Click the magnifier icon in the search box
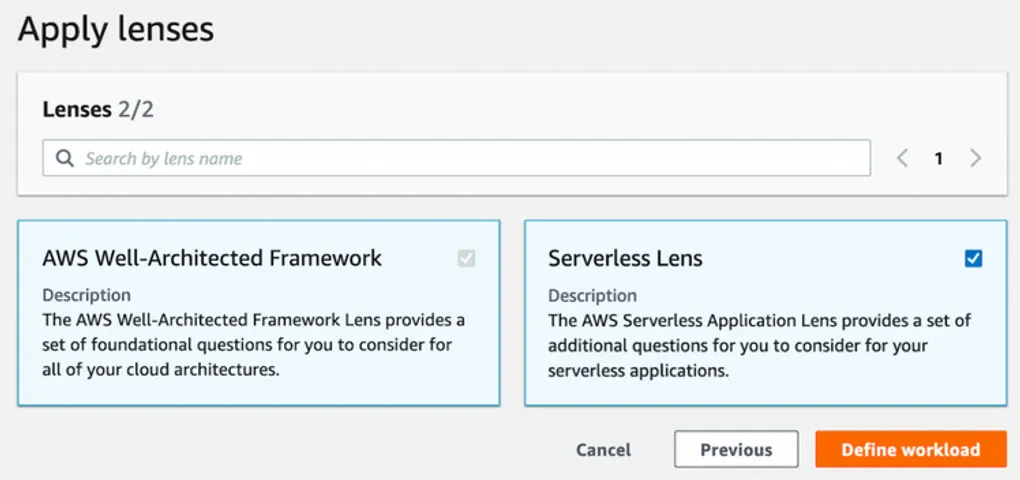The width and height of the screenshot is (1020, 480). pyautogui.click(x=65, y=158)
